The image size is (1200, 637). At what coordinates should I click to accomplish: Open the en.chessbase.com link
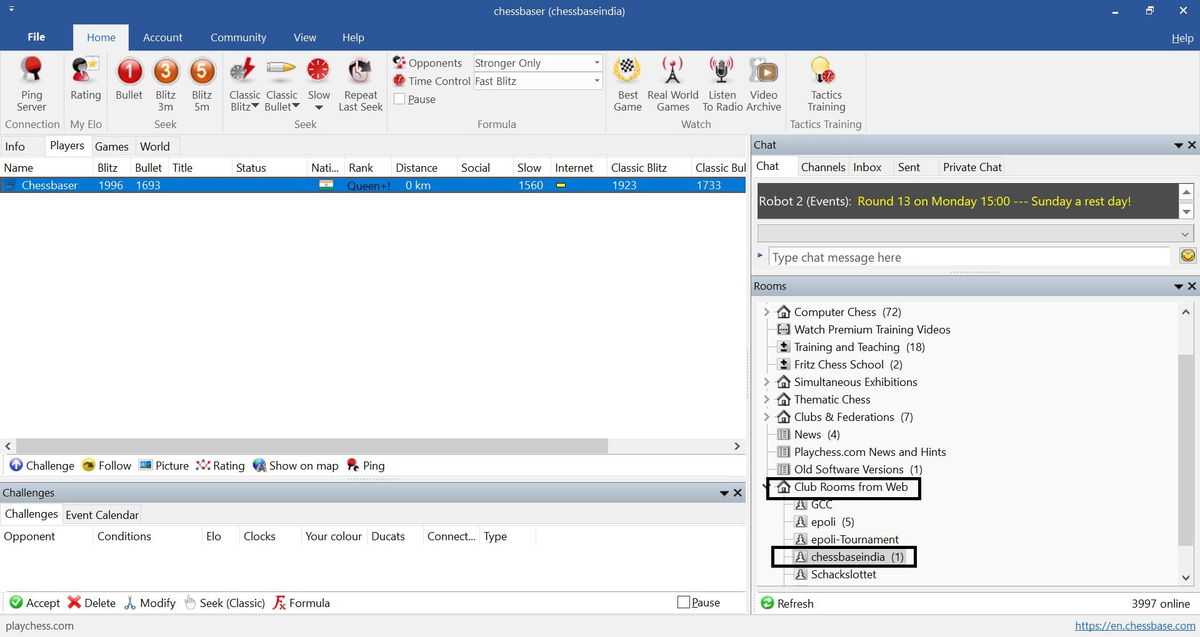[x=1134, y=626]
